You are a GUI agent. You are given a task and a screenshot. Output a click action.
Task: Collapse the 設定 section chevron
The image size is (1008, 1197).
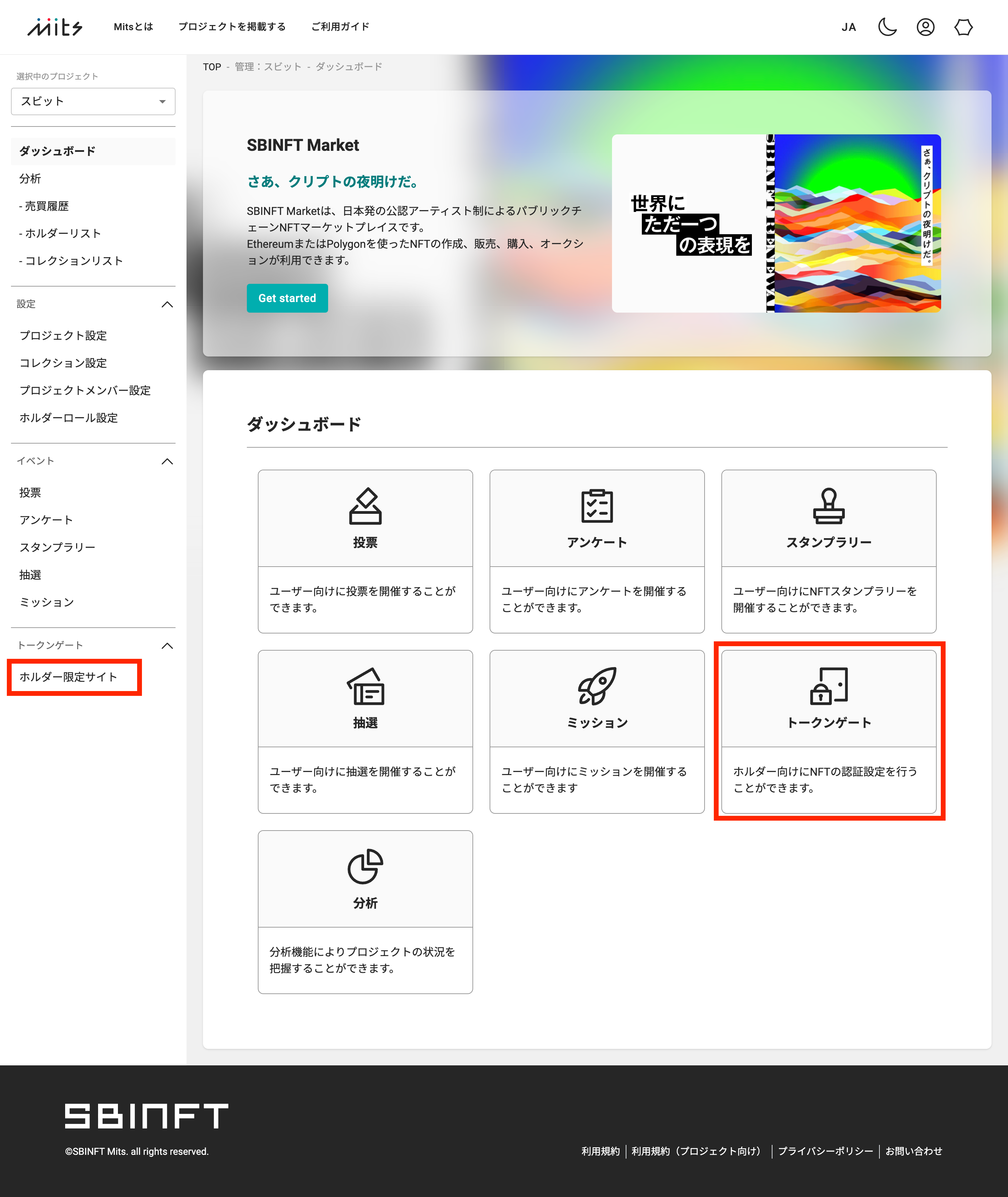[167, 304]
